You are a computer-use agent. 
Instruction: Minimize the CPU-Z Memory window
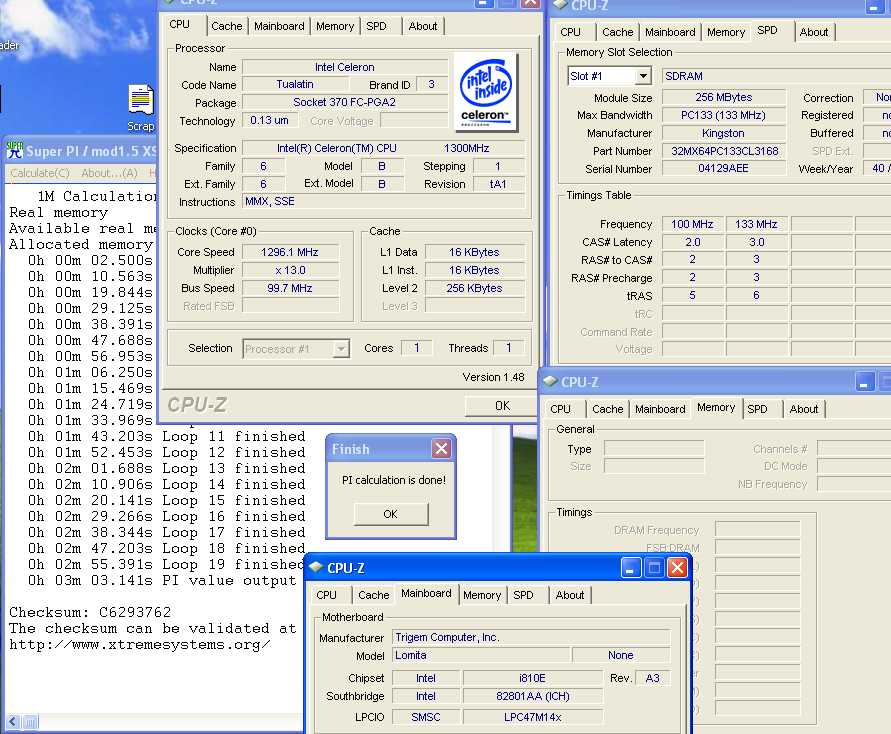865,382
